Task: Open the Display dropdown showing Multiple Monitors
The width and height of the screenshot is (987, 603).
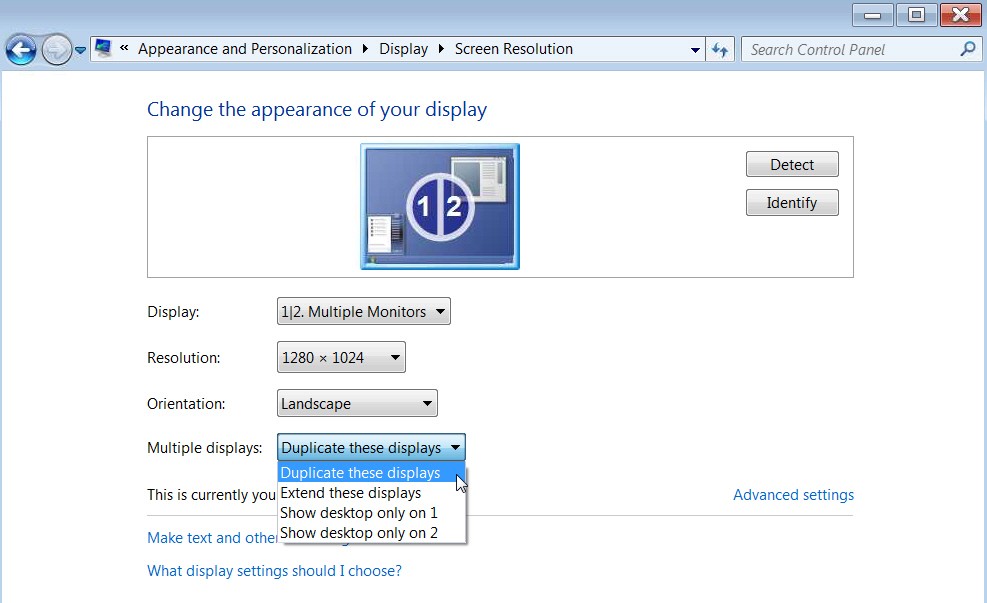Action: pyautogui.click(x=364, y=312)
